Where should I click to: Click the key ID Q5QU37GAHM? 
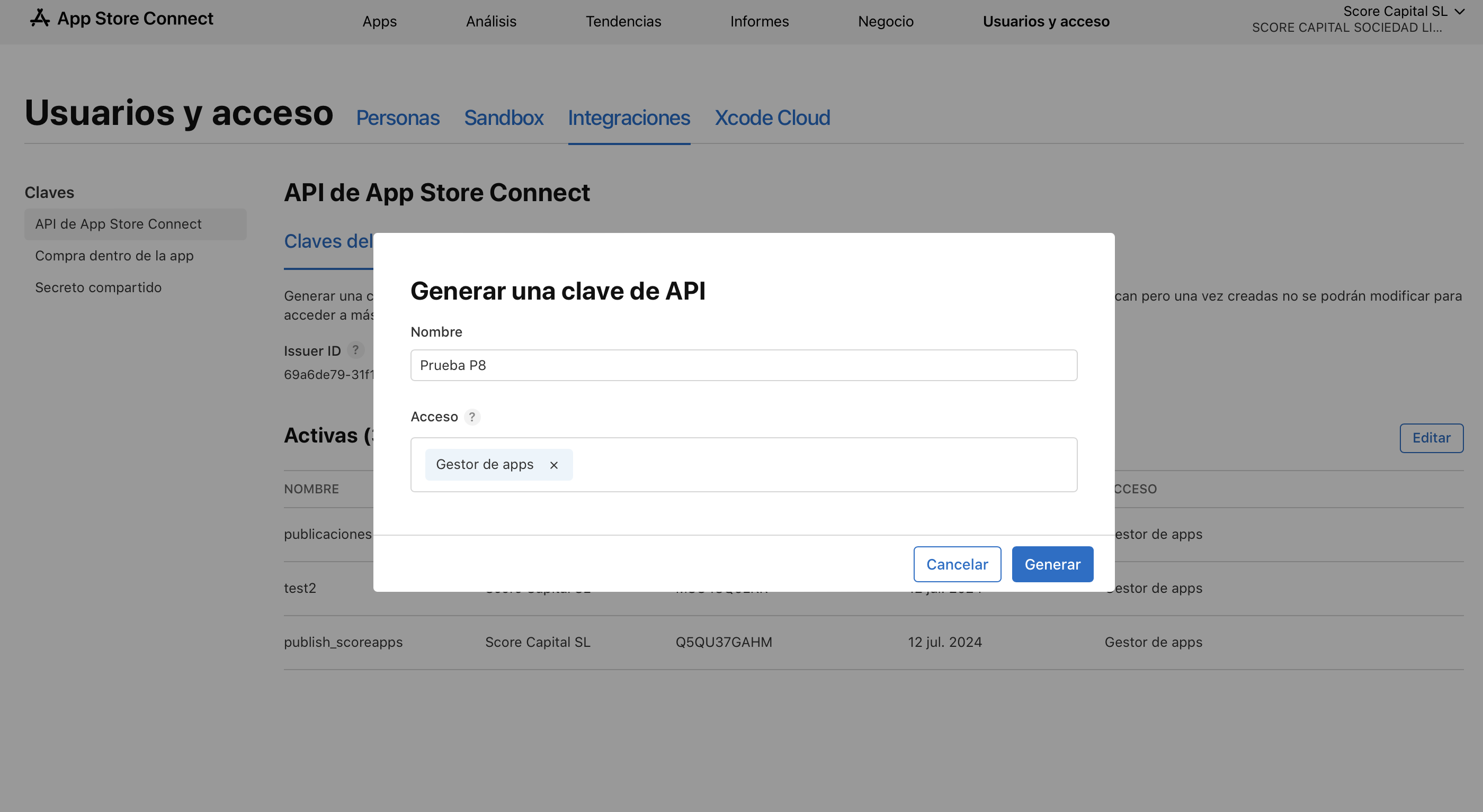pyautogui.click(x=723, y=642)
